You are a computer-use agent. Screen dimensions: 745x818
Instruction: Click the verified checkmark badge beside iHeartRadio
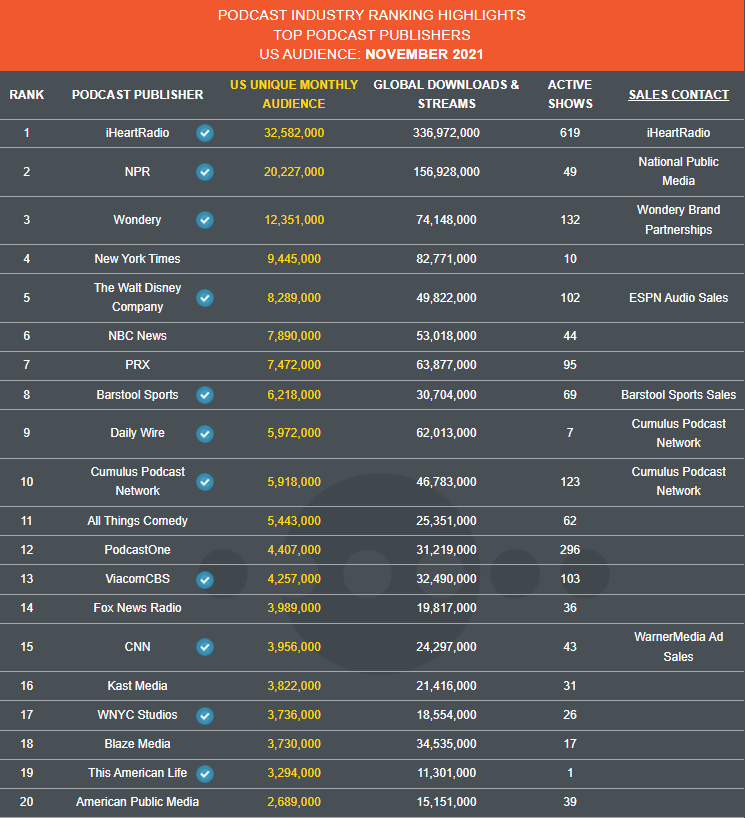(x=205, y=133)
